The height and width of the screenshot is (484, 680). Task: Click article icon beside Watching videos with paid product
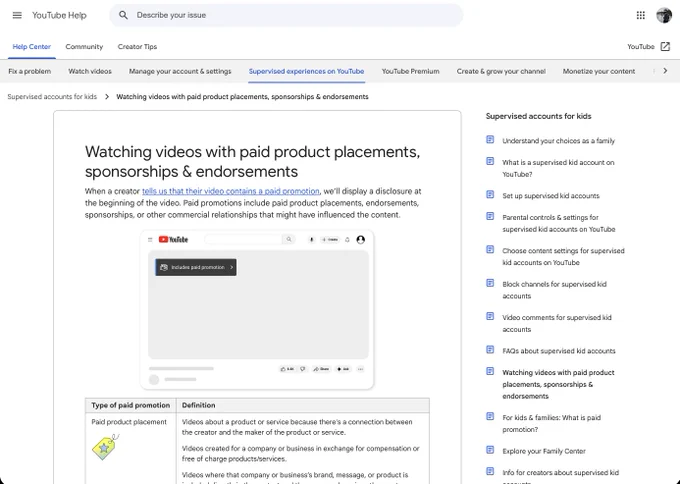pyautogui.click(x=490, y=371)
